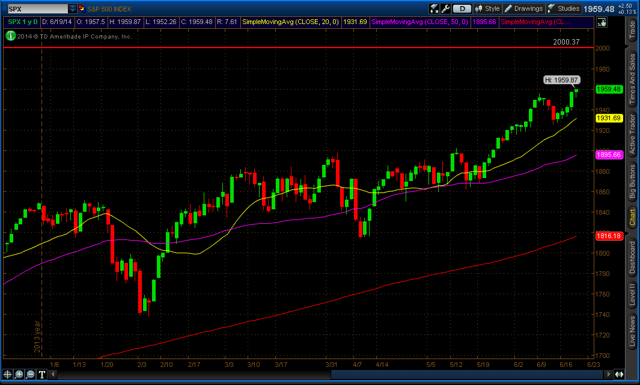Activate the zoom out magnifier icon
This screenshot has height=385, width=640.
pos(30,374)
